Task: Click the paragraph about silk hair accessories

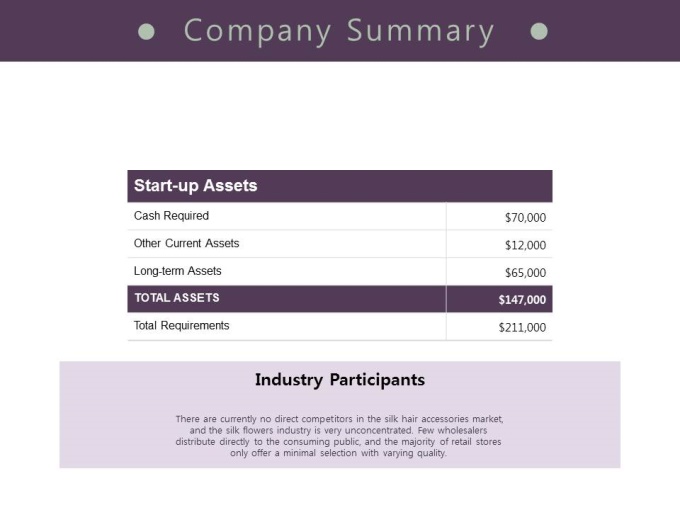Action: tap(339, 436)
